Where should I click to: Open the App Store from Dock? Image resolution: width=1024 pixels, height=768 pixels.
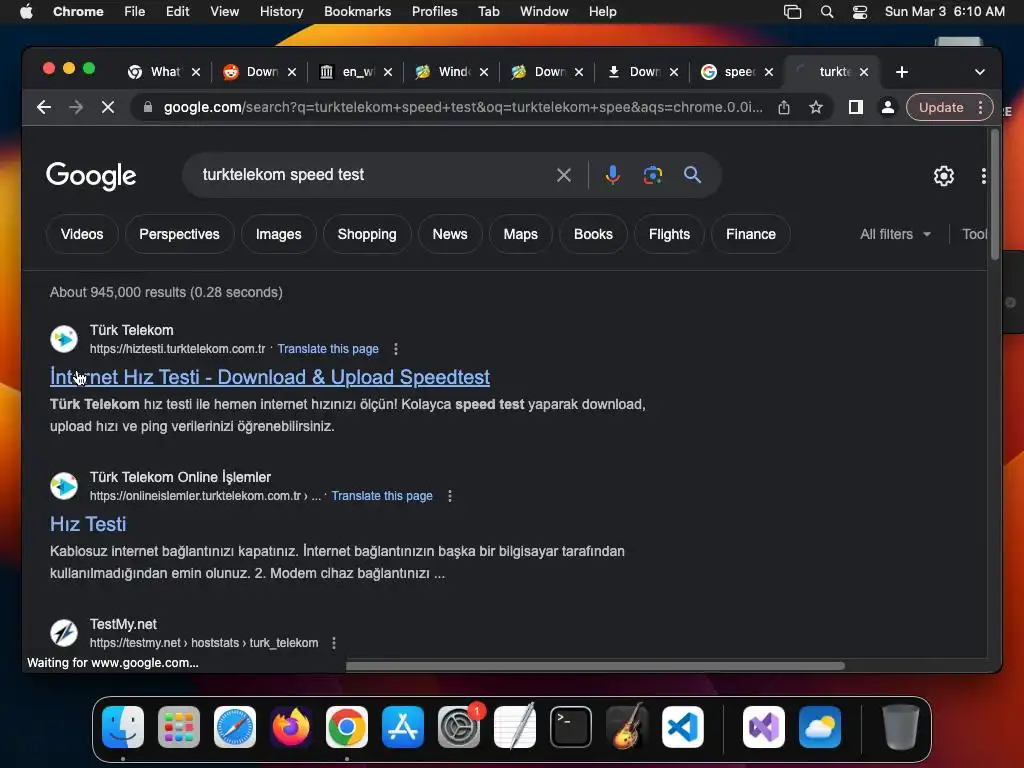click(x=403, y=727)
